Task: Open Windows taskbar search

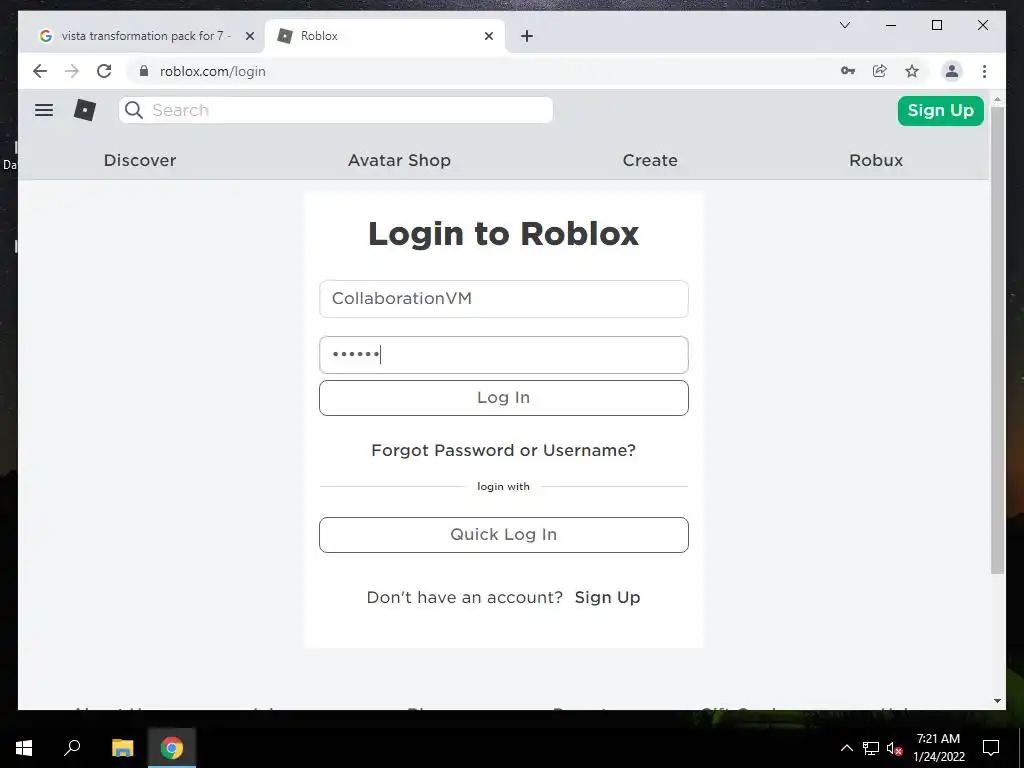Action: [x=72, y=748]
